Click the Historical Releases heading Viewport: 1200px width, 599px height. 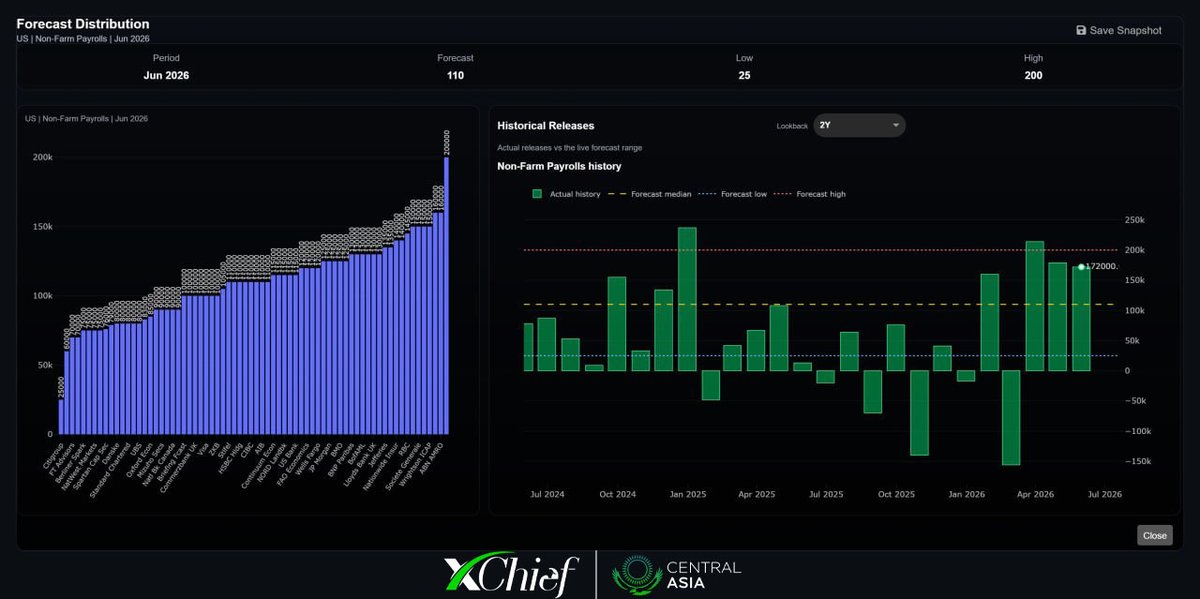tap(546, 126)
